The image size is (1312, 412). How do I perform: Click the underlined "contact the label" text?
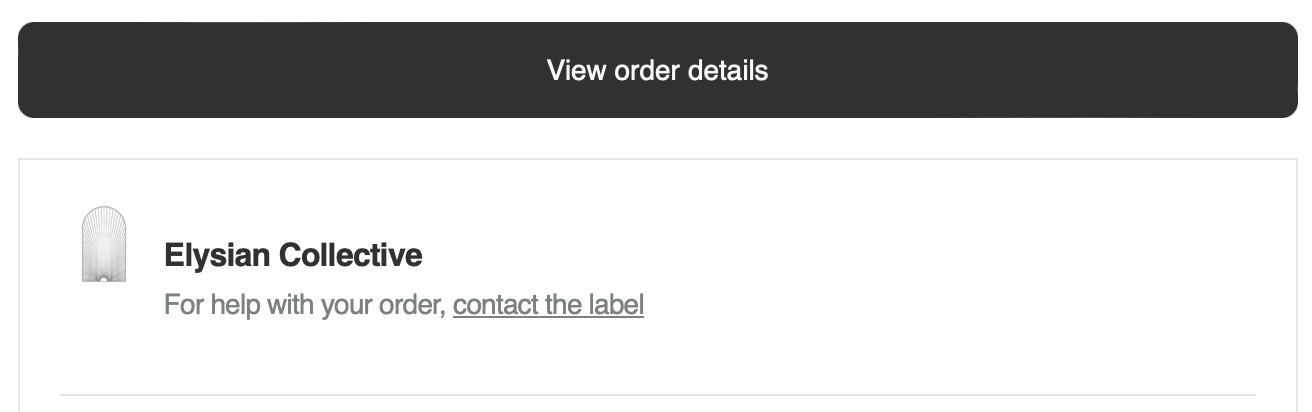click(548, 304)
